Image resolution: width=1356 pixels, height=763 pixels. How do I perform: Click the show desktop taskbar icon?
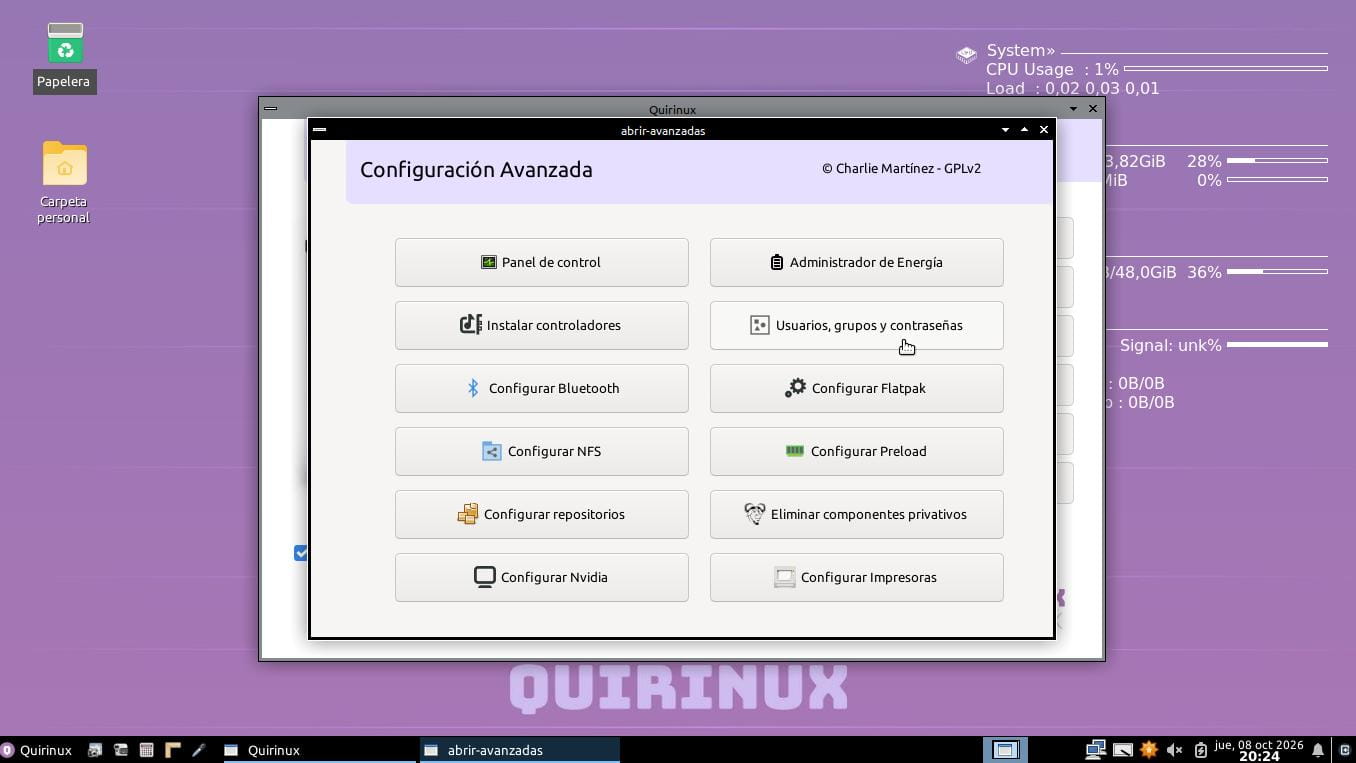(1005, 750)
